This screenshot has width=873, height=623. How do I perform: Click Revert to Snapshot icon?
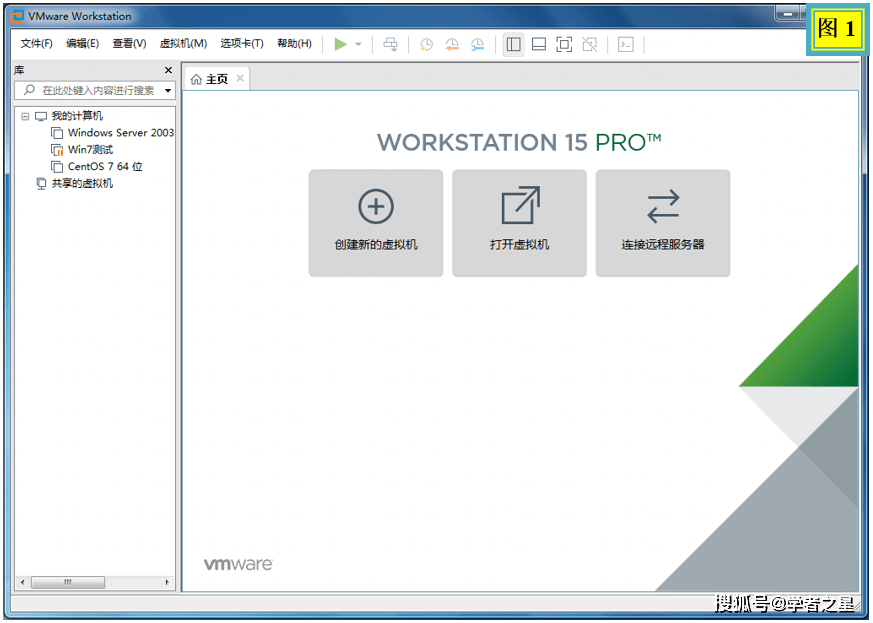(x=452, y=45)
